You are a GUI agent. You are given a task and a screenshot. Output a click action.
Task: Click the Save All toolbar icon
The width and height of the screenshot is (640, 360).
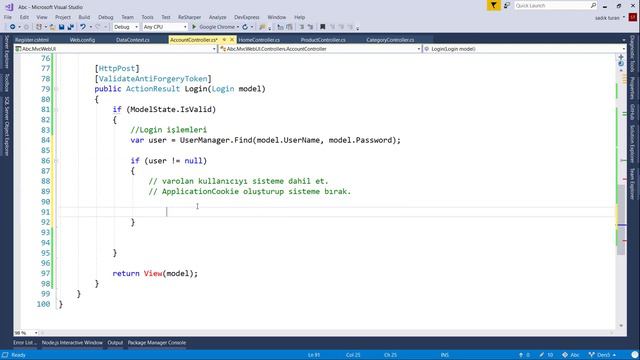click(x=70, y=27)
